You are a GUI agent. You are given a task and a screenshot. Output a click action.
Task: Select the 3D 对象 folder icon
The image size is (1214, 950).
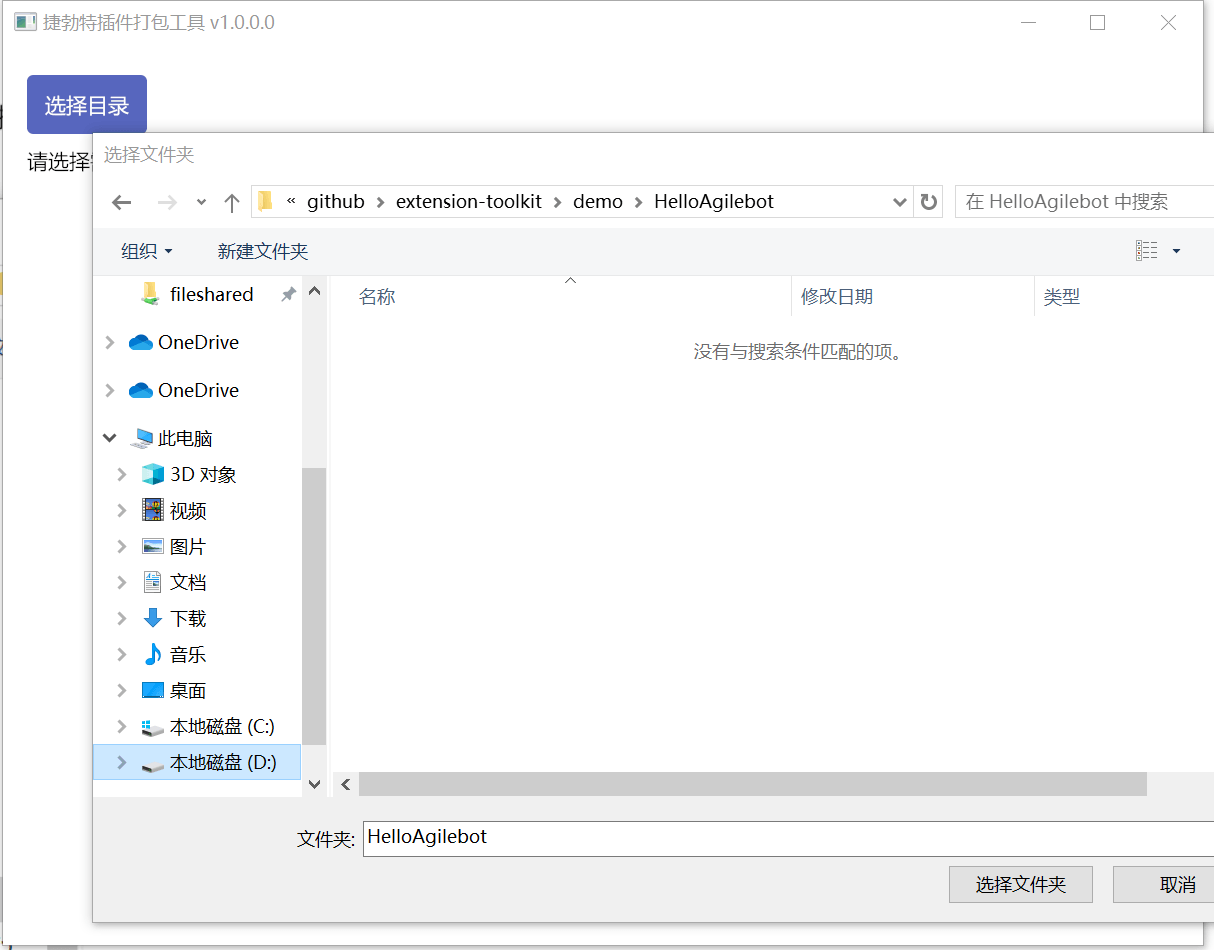click(x=152, y=474)
